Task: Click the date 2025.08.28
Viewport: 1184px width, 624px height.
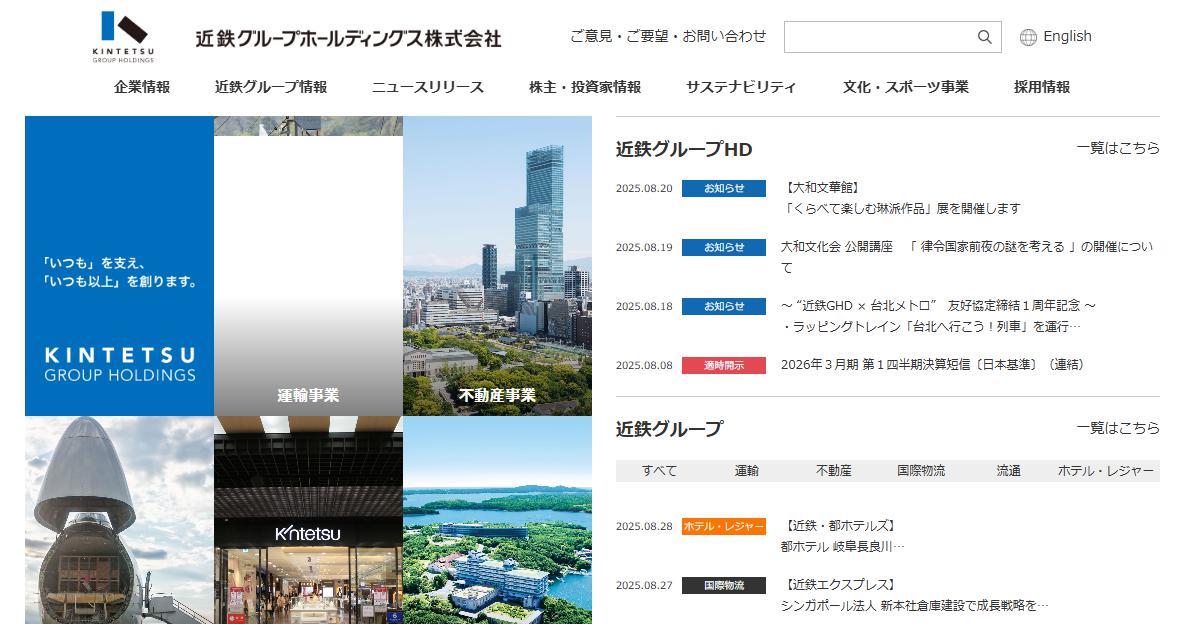Action: coord(644,527)
